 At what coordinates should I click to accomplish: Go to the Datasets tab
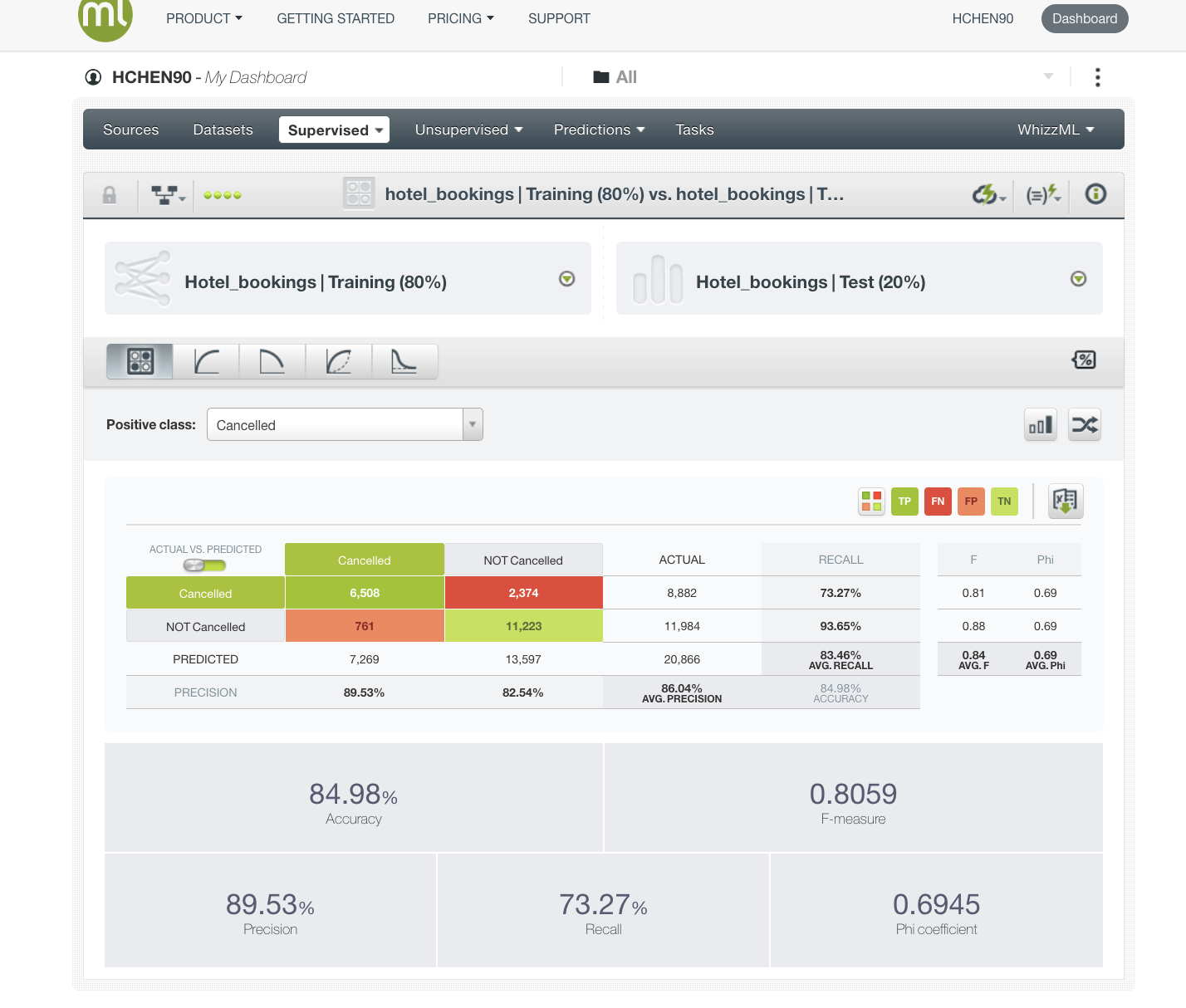[x=223, y=130]
